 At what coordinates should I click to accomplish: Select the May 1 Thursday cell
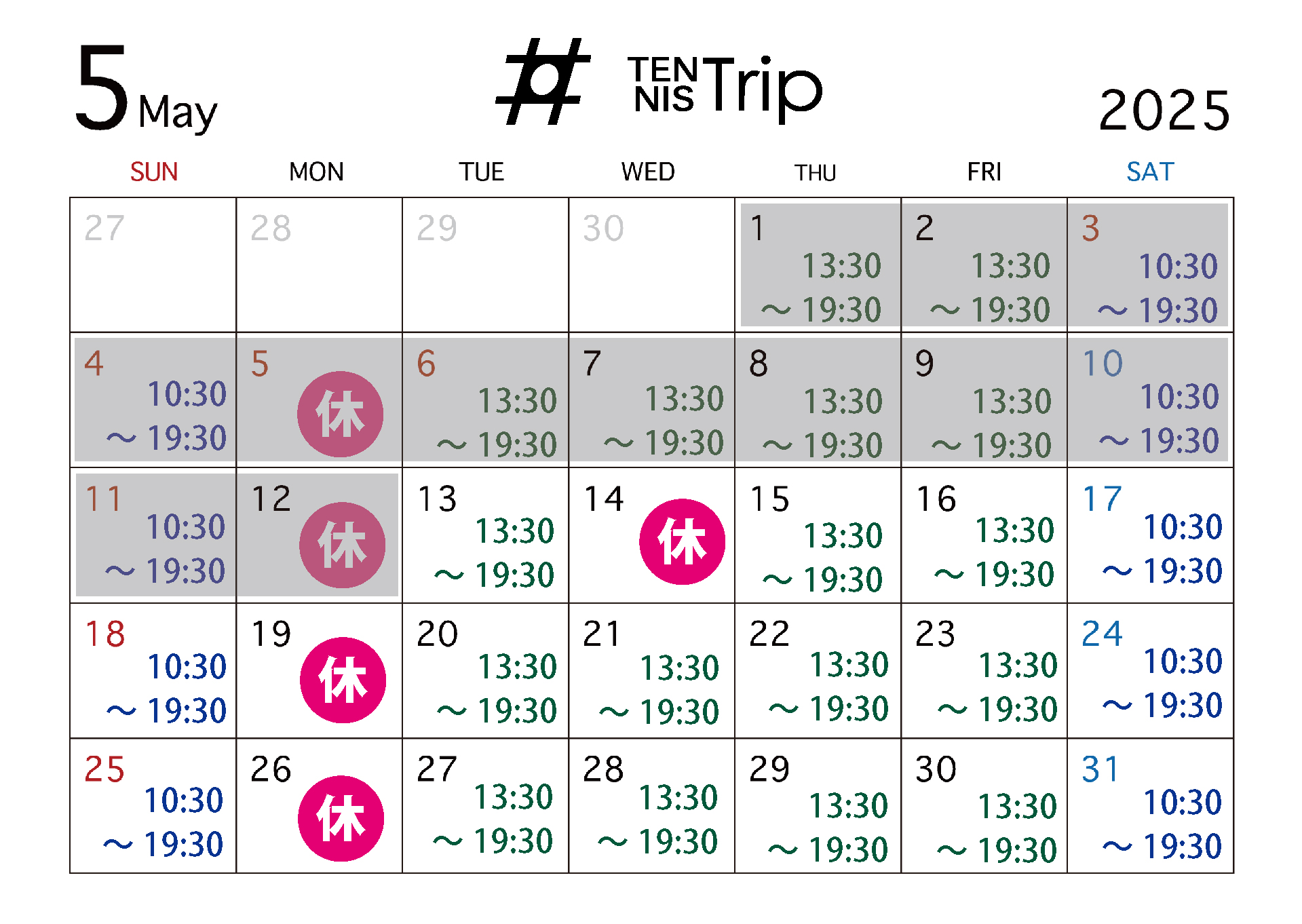point(818,265)
